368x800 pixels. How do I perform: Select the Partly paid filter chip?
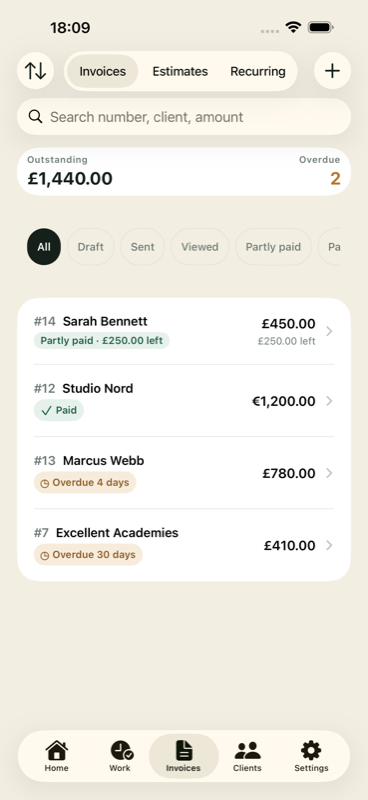273,247
